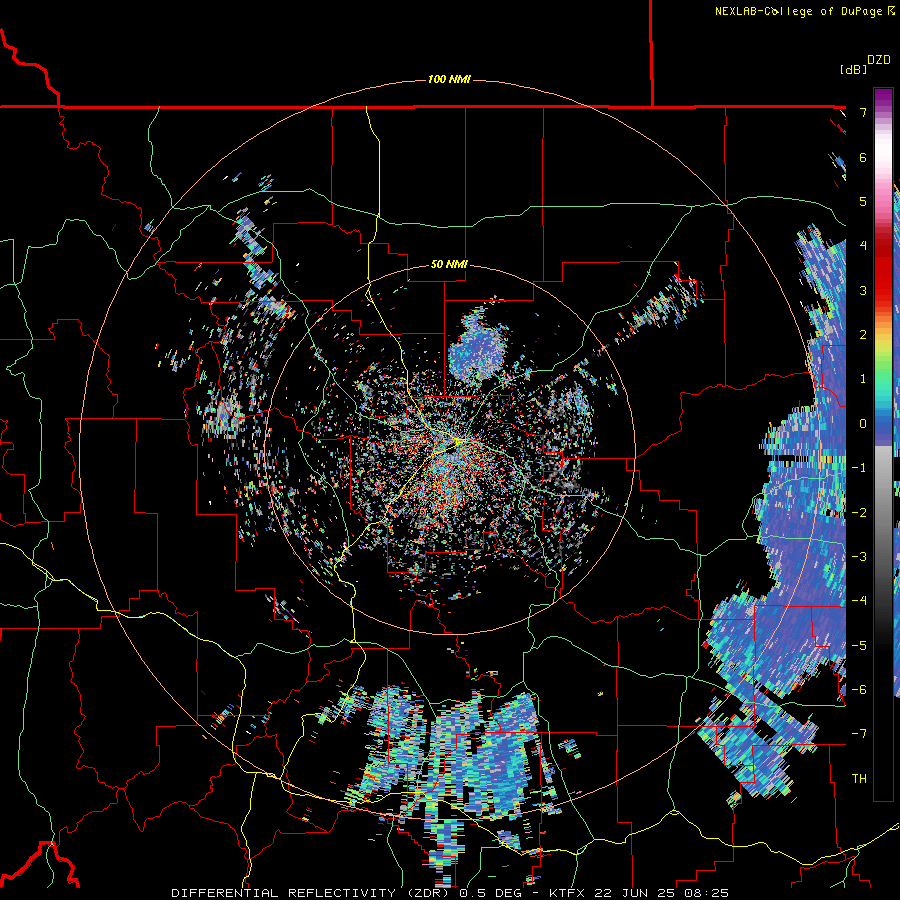This screenshot has width=900, height=900.
Task: Click the color scale bar at 7 dB
Action: [x=883, y=112]
